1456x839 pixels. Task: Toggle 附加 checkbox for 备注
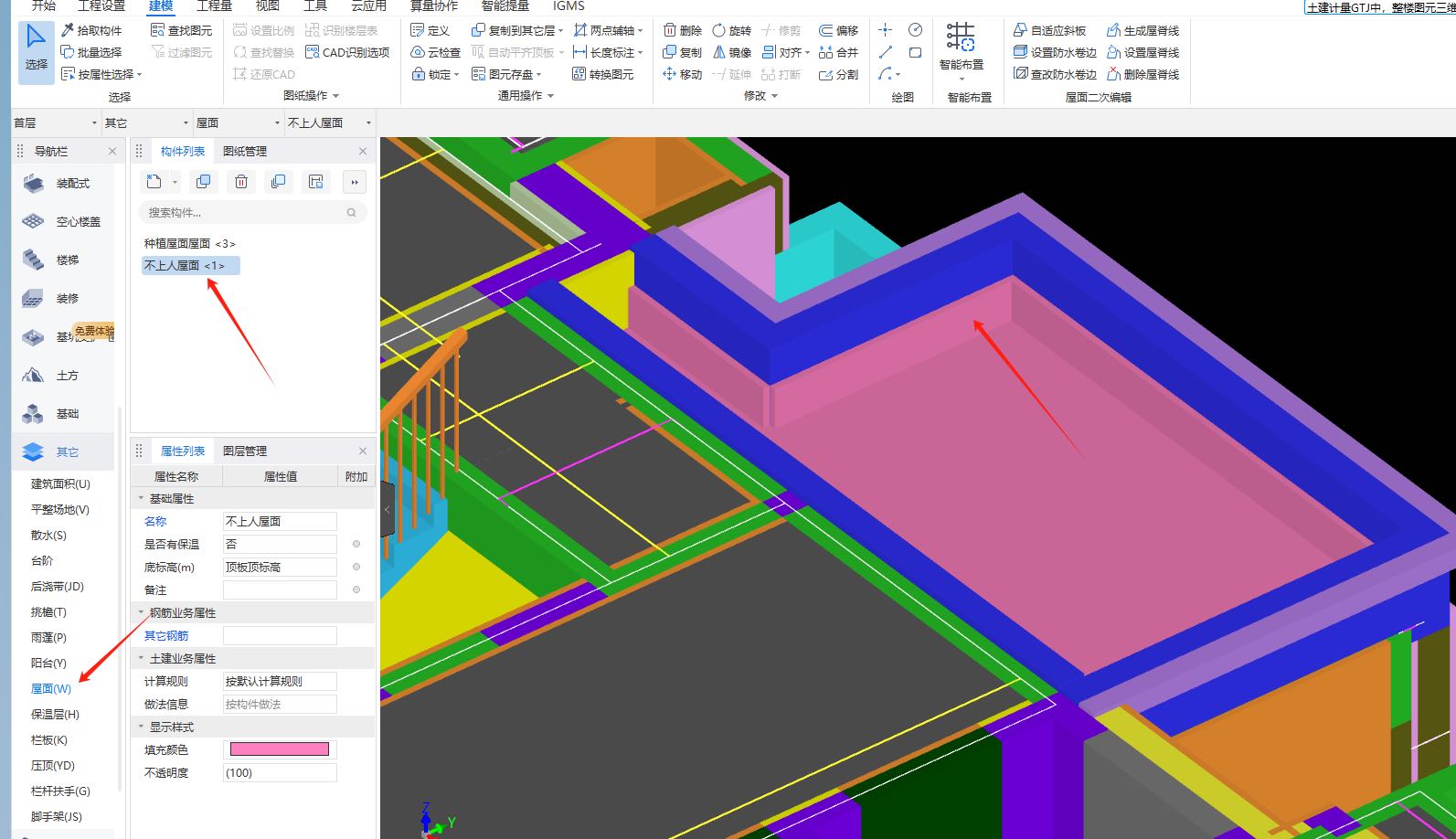pyautogui.click(x=356, y=589)
